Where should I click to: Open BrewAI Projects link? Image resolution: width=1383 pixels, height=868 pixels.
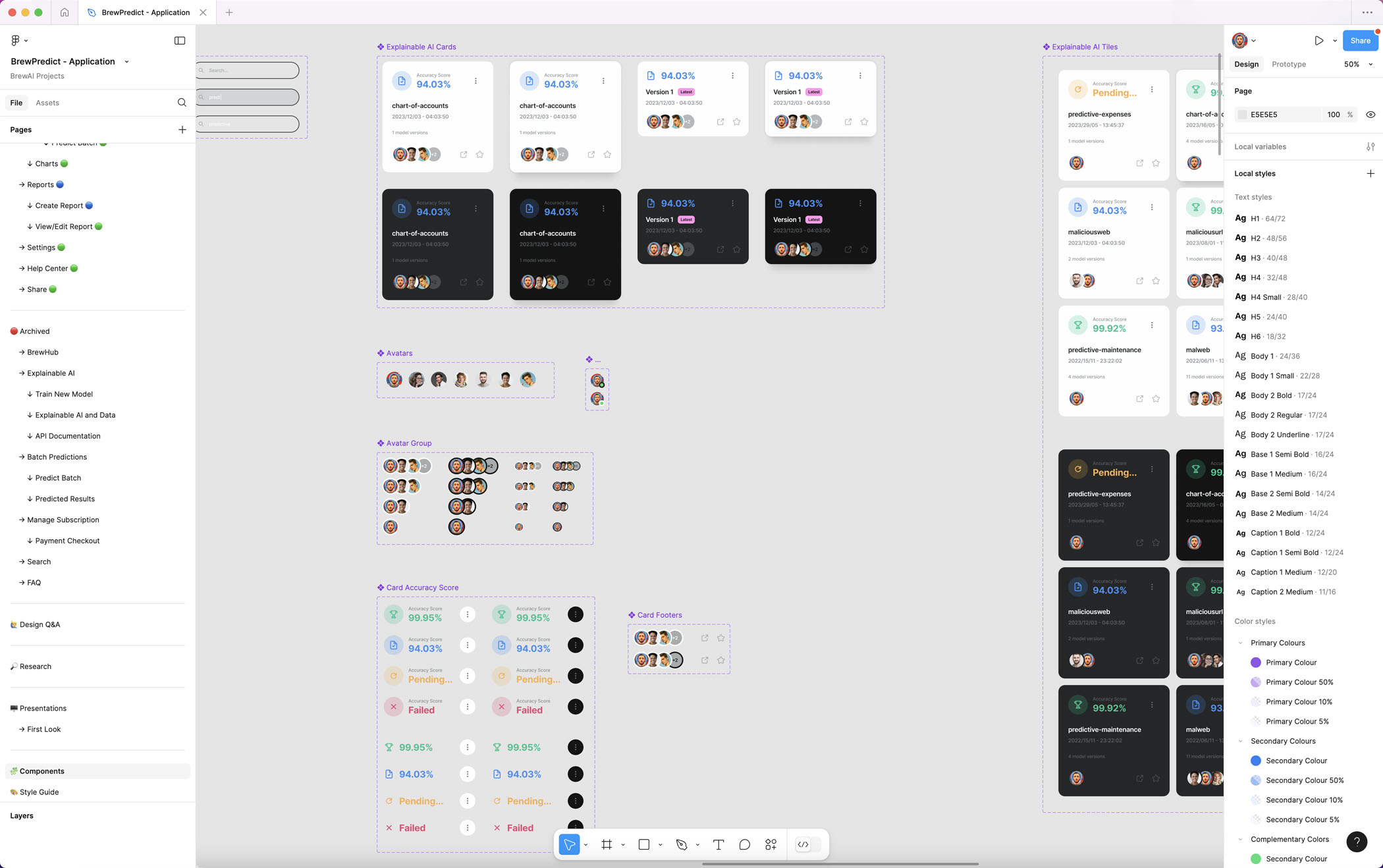coord(37,76)
